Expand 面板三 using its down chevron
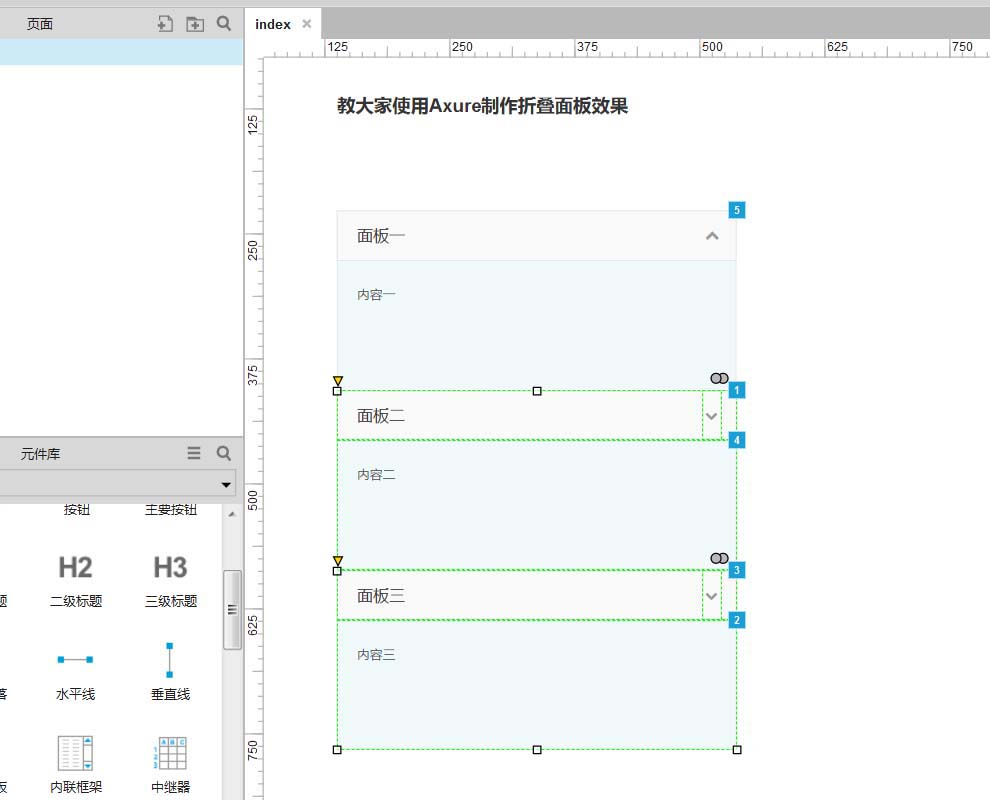The width and height of the screenshot is (990, 800). (711, 596)
